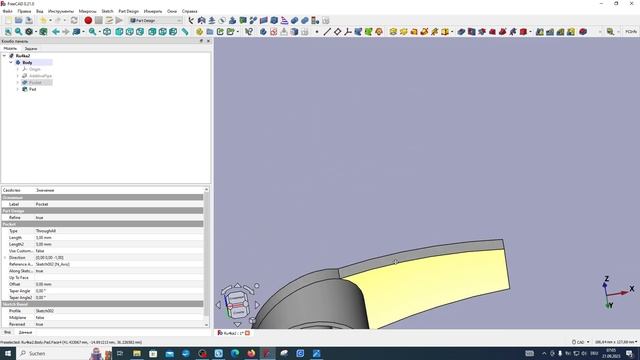The height and width of the screenshot is (360, 640).
Task: Click the Midplane false property value
Action: 118,318
